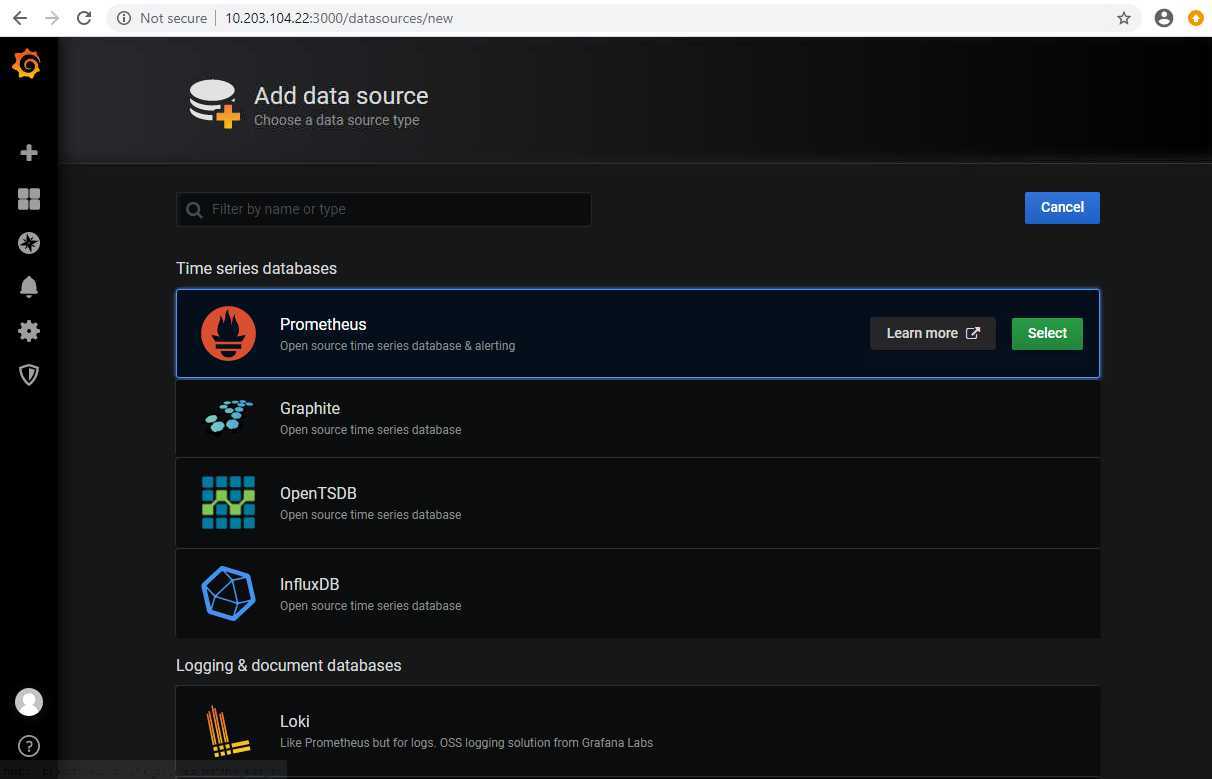
Task: Open the Chrome profile account icon
Action: 1164,18
